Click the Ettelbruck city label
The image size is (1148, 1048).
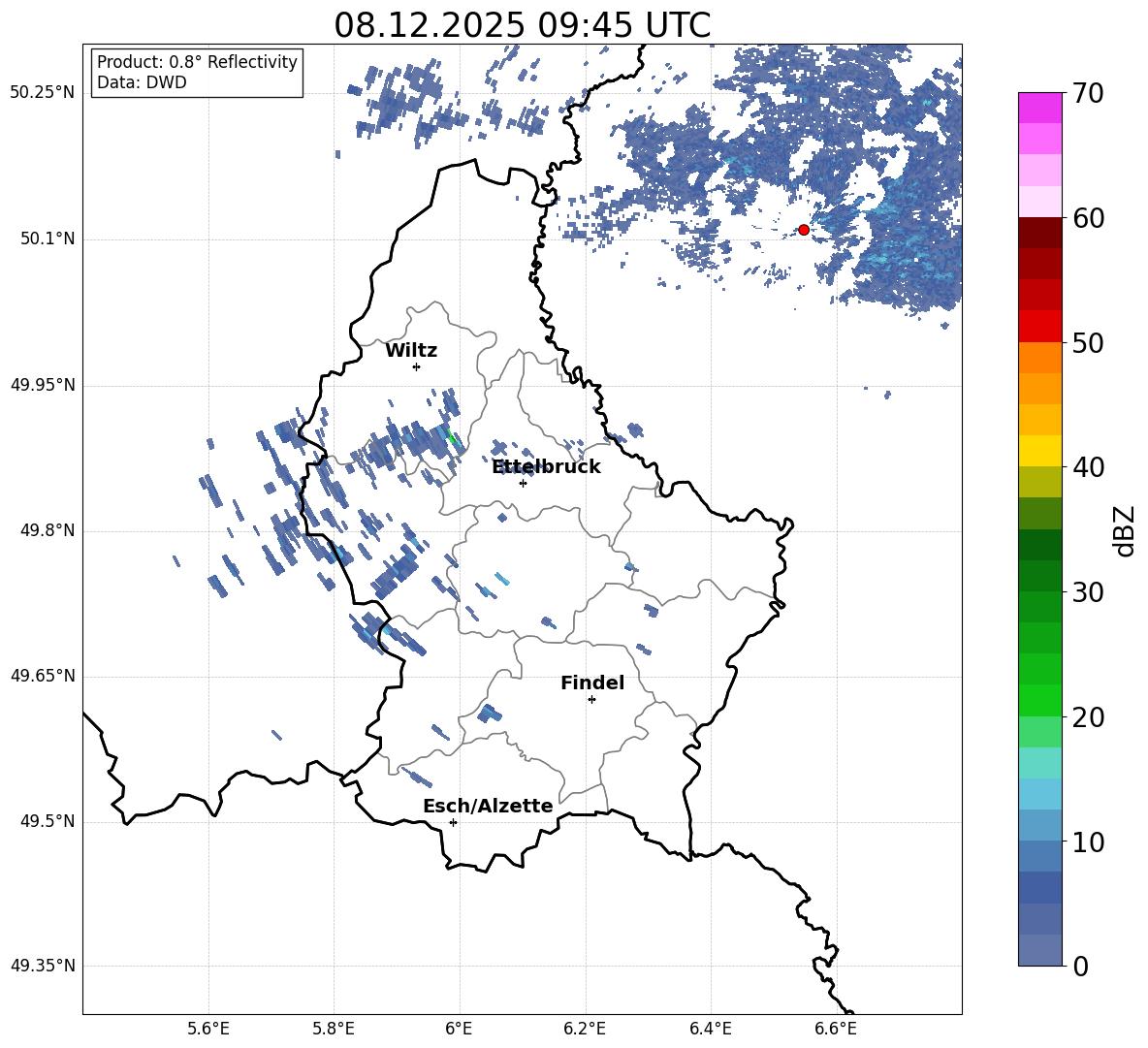tap(546, 467)
